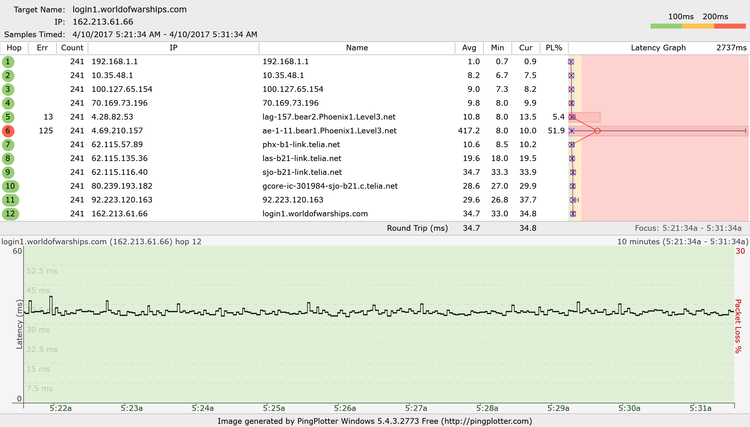This screenshot has height=427, width=750.
Task: Click the green 100ms legend color bar
Action: tap(666, 26)
